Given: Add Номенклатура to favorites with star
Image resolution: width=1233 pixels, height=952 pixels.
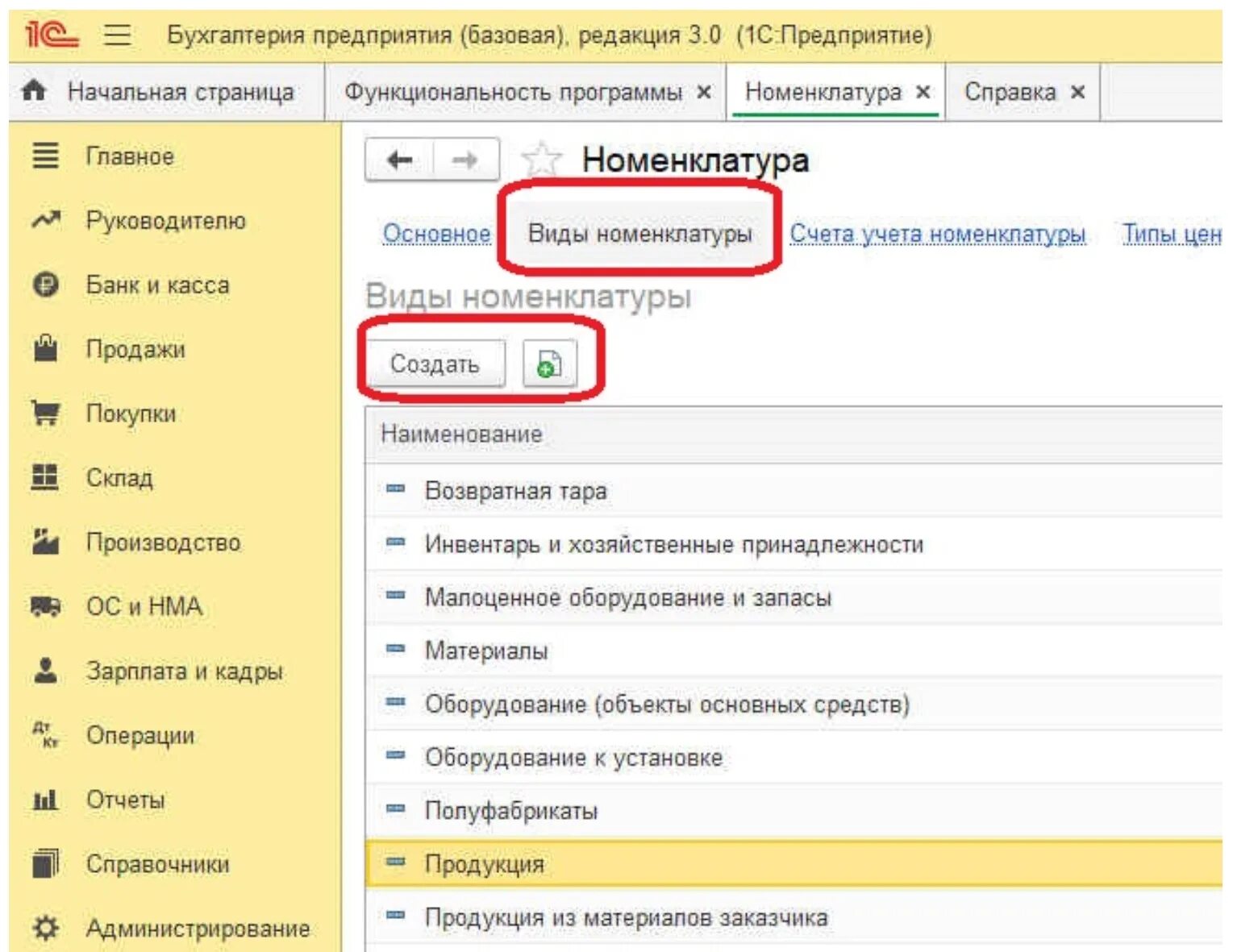Looking at the screenshot, I should coord(542,160).
